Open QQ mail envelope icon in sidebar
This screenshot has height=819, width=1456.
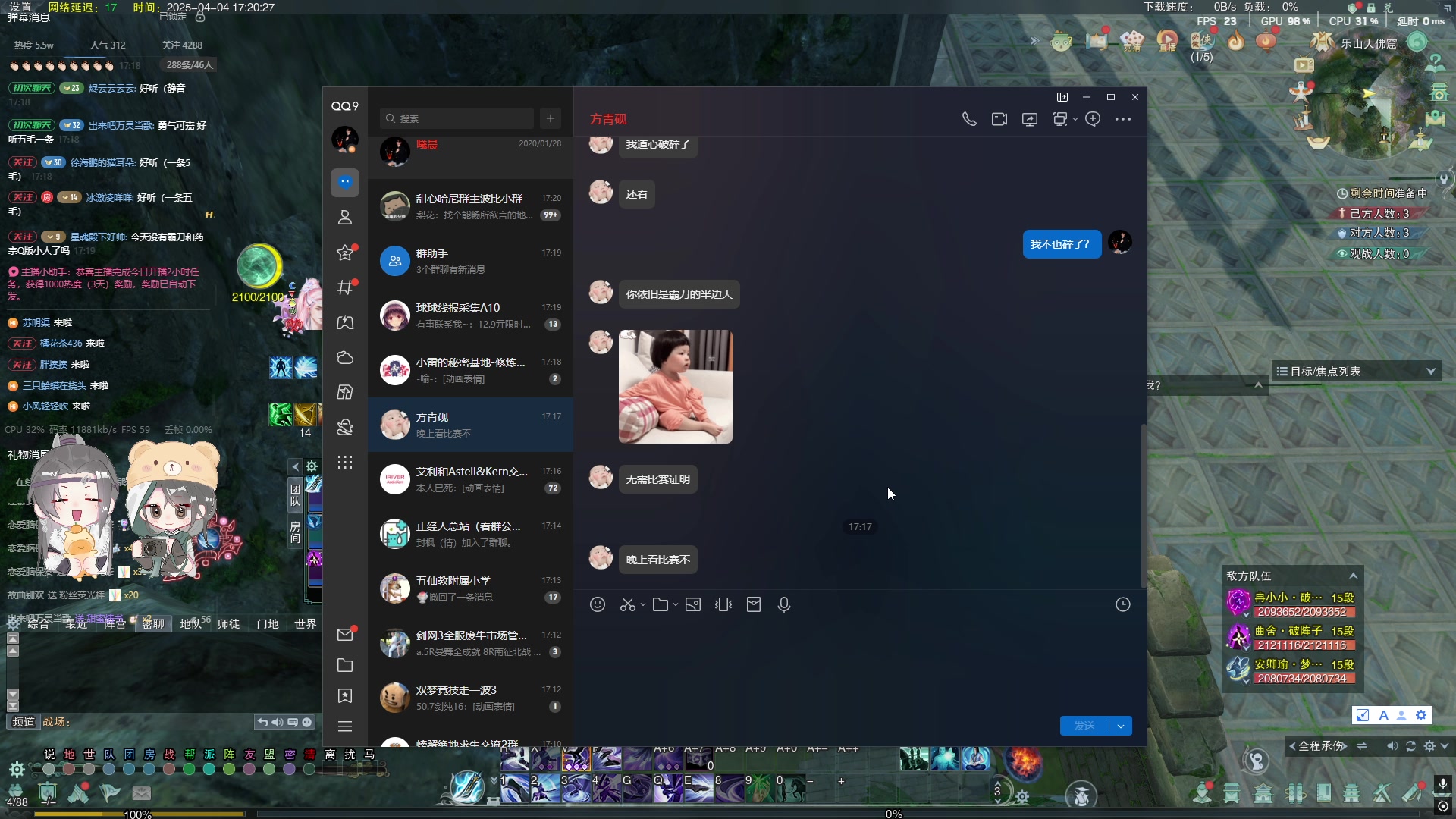pyautogui.click(x=345, y=634)
